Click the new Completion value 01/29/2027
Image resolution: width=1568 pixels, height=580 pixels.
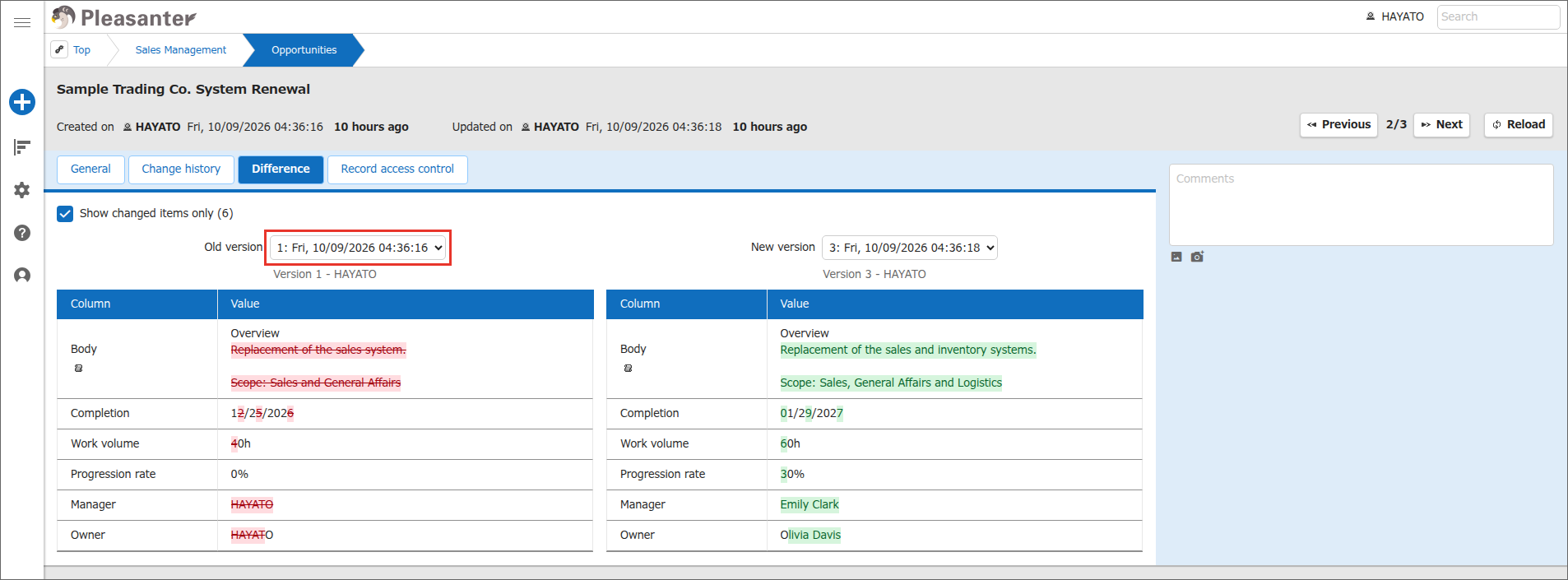click(812, 413)
